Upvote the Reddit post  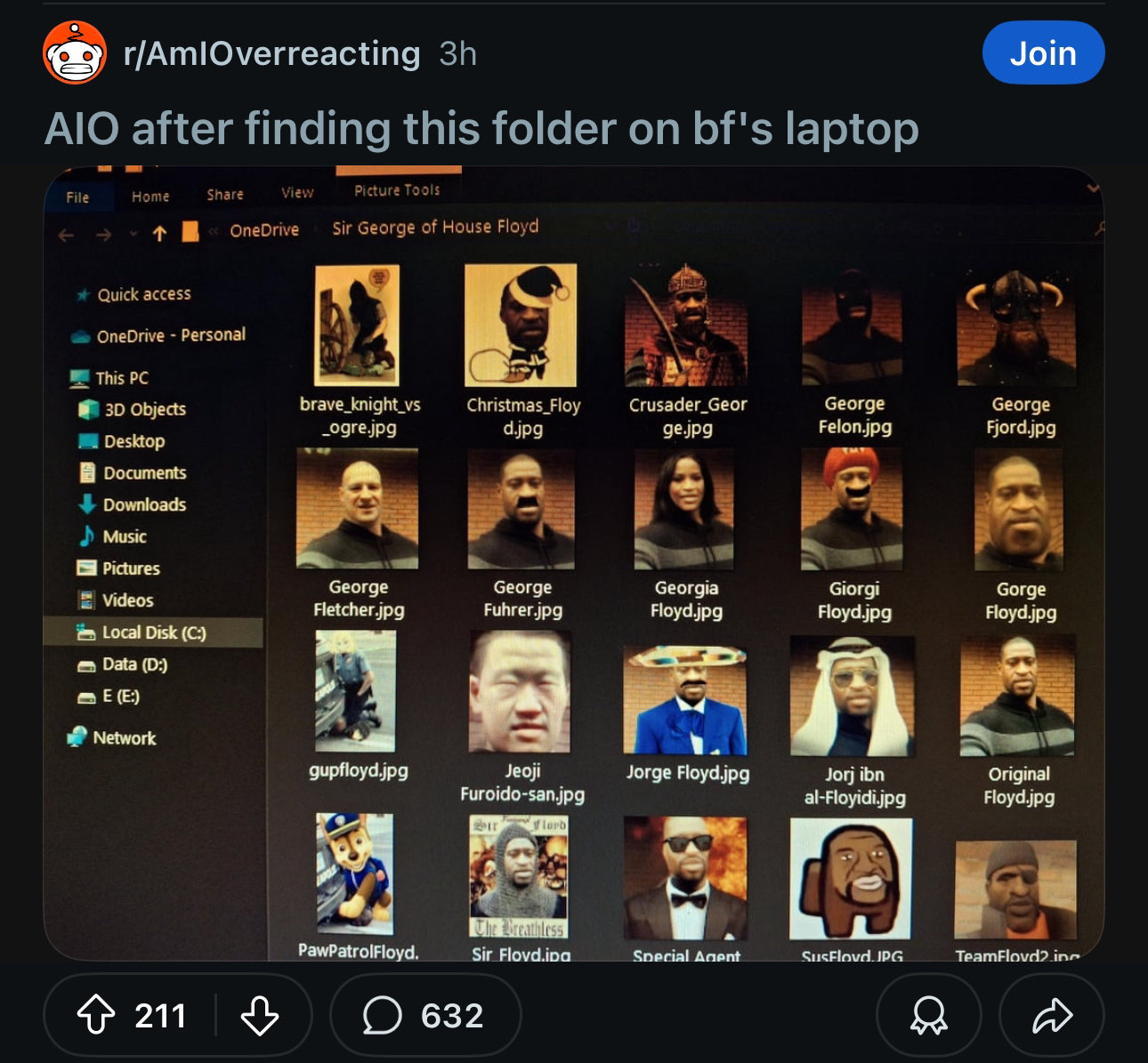96,1015
